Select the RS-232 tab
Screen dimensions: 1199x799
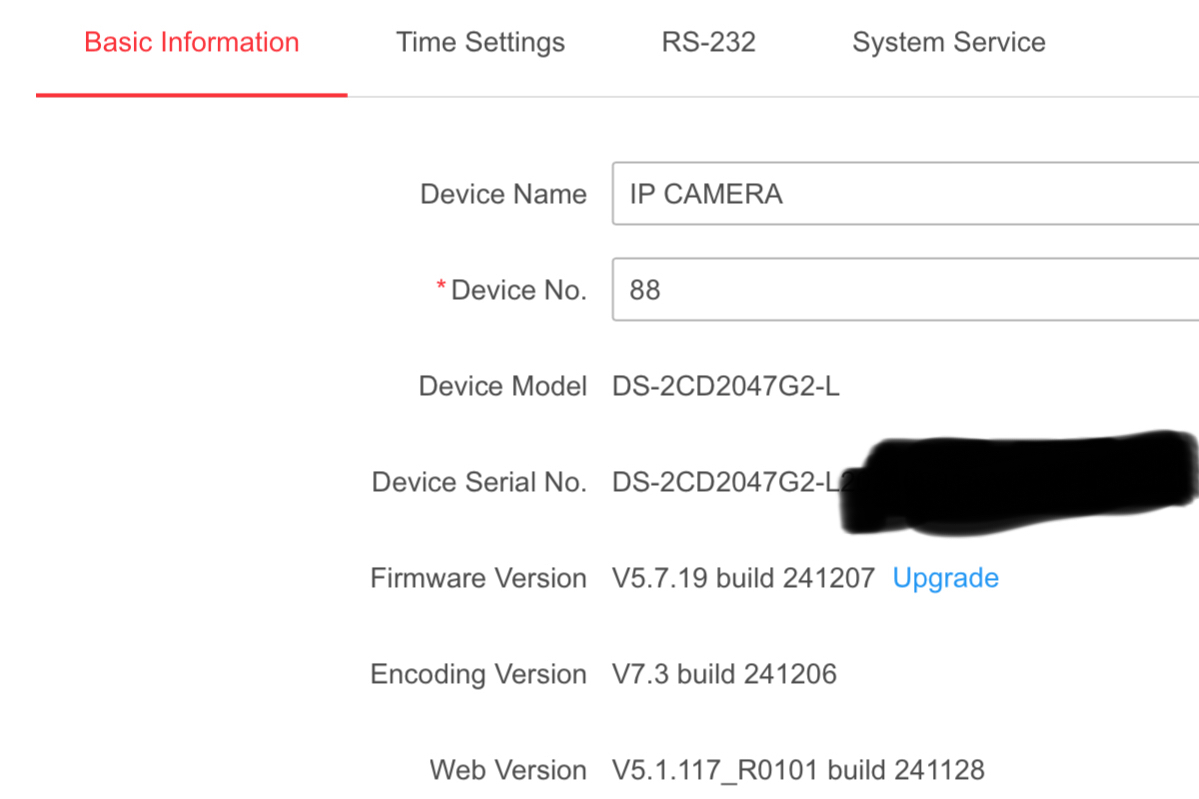(708, 43)
